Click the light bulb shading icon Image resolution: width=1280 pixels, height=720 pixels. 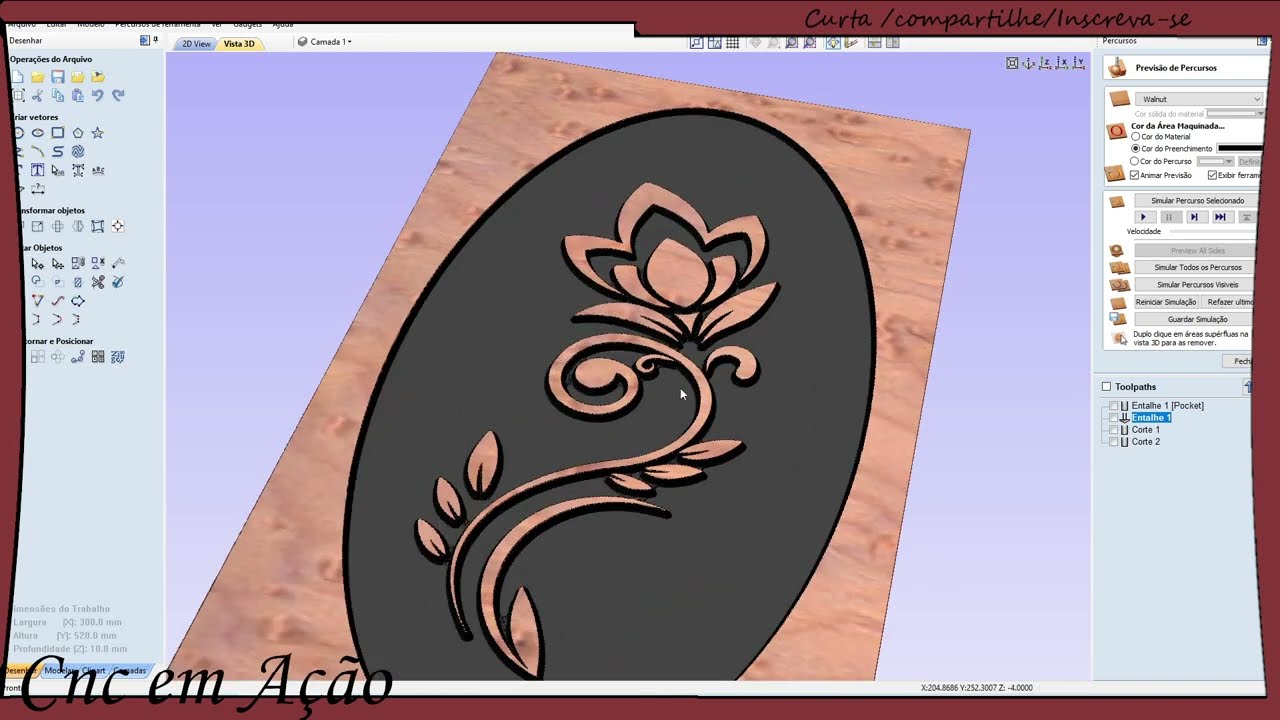(833, 42)
